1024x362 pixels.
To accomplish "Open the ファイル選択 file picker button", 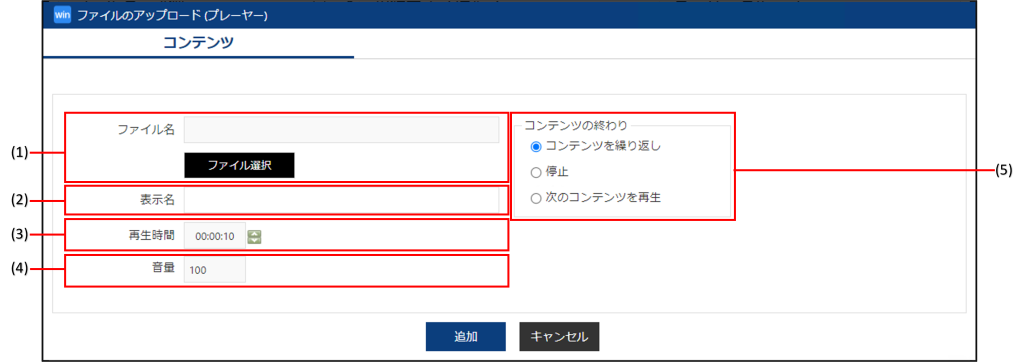I will click(240, 165).
